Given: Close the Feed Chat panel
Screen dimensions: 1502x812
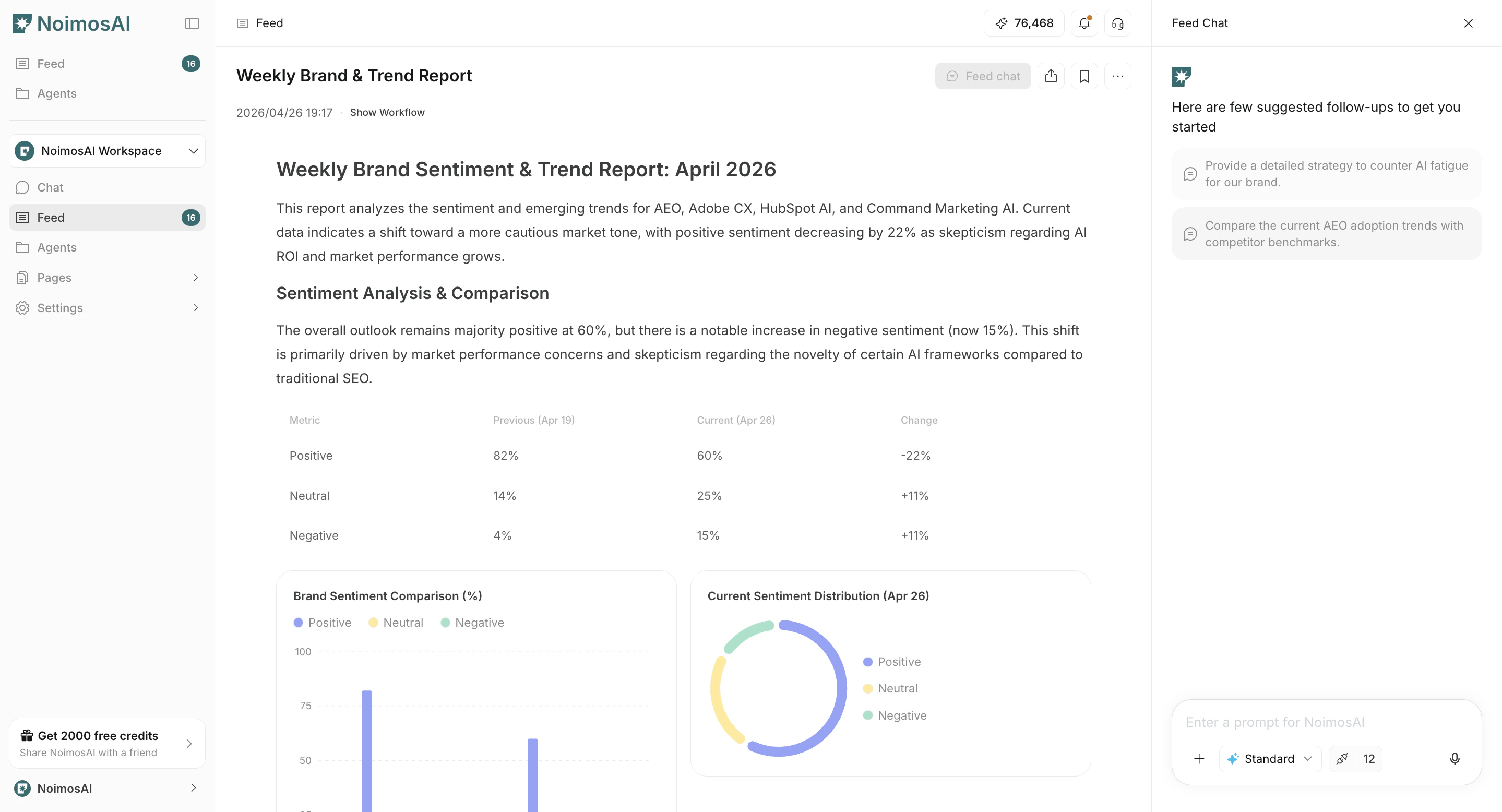Looking at the screenshot, I should point(1468,23).
